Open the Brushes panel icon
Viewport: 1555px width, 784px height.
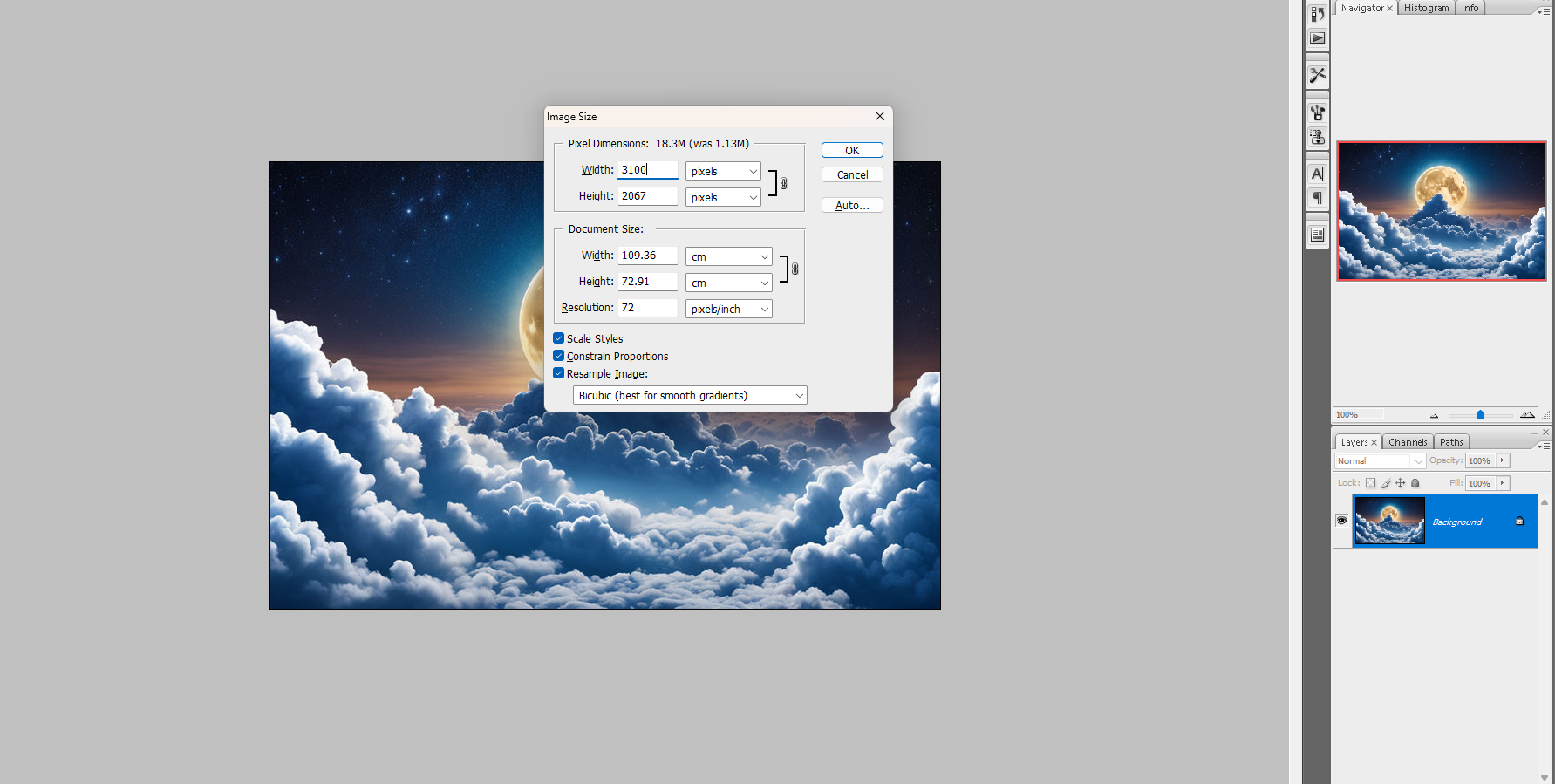pyautogui.click(x=1317, y=112)
